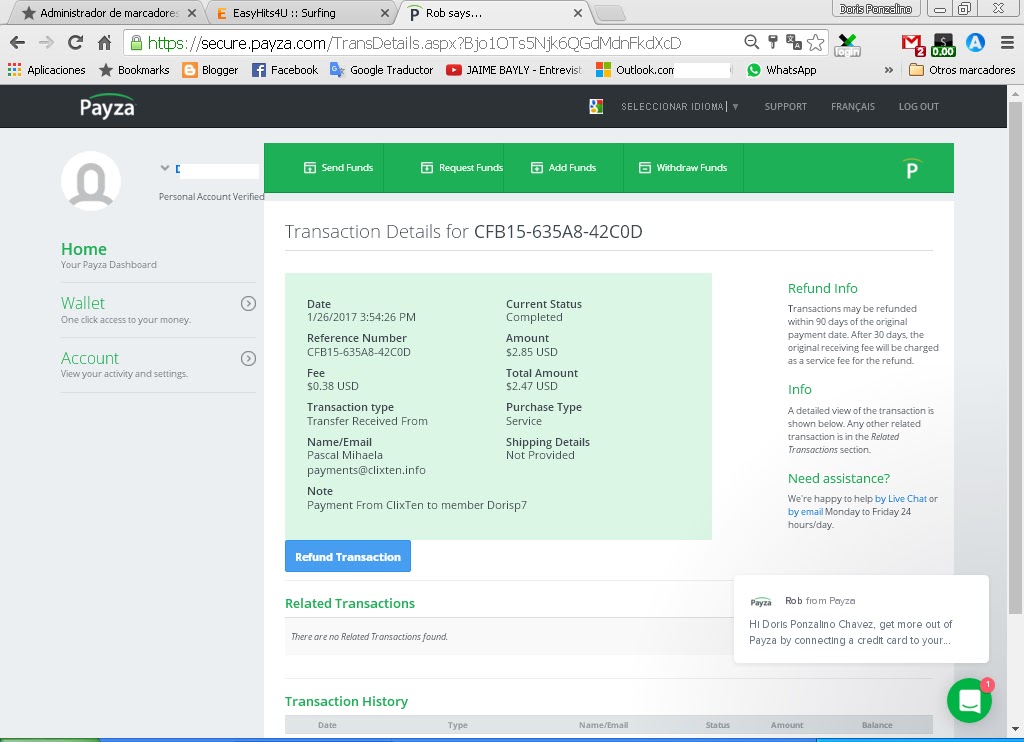Open the Blogger bookmark
The width and height of the screenshot is (1024, 742).
(210, 70)
